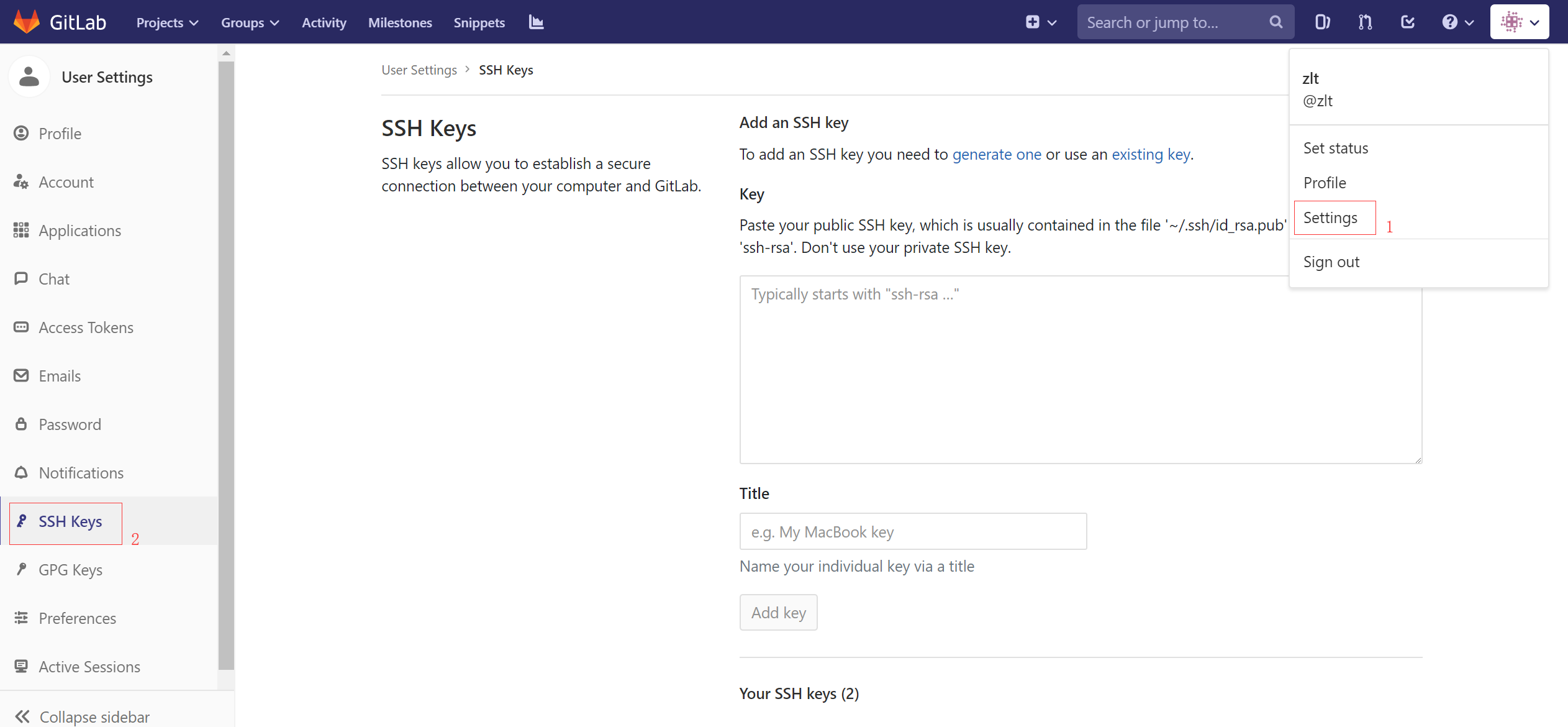
Task: Select Set status from user menu
Action: pos(1335,148)
